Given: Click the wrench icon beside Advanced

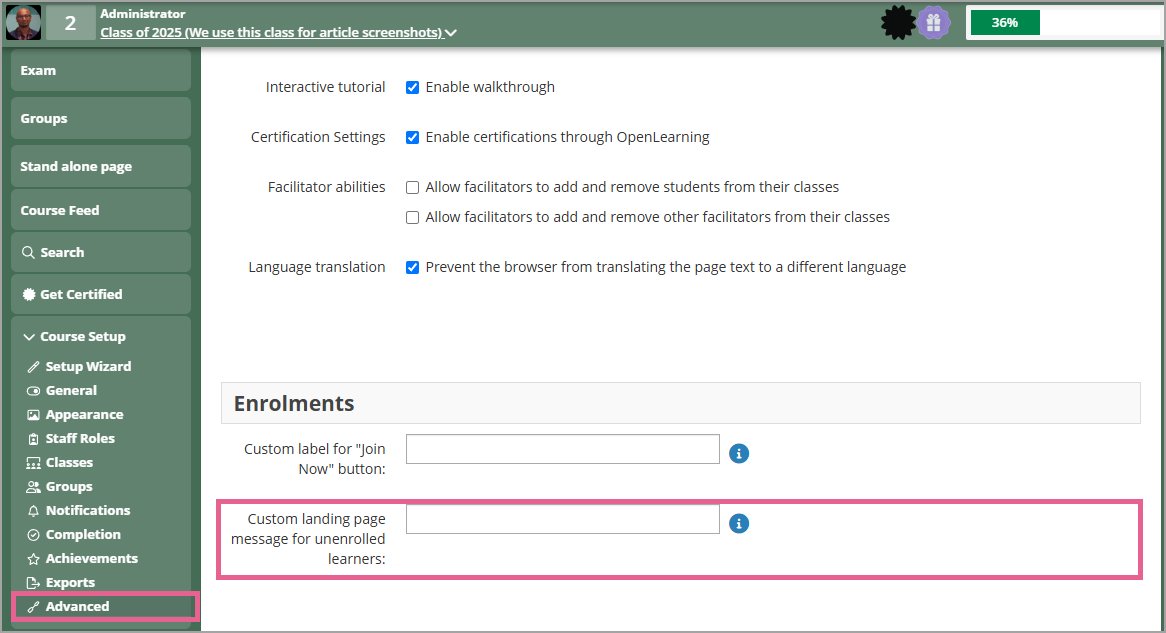Looking at the screenshot, I should tap(33, 607).
